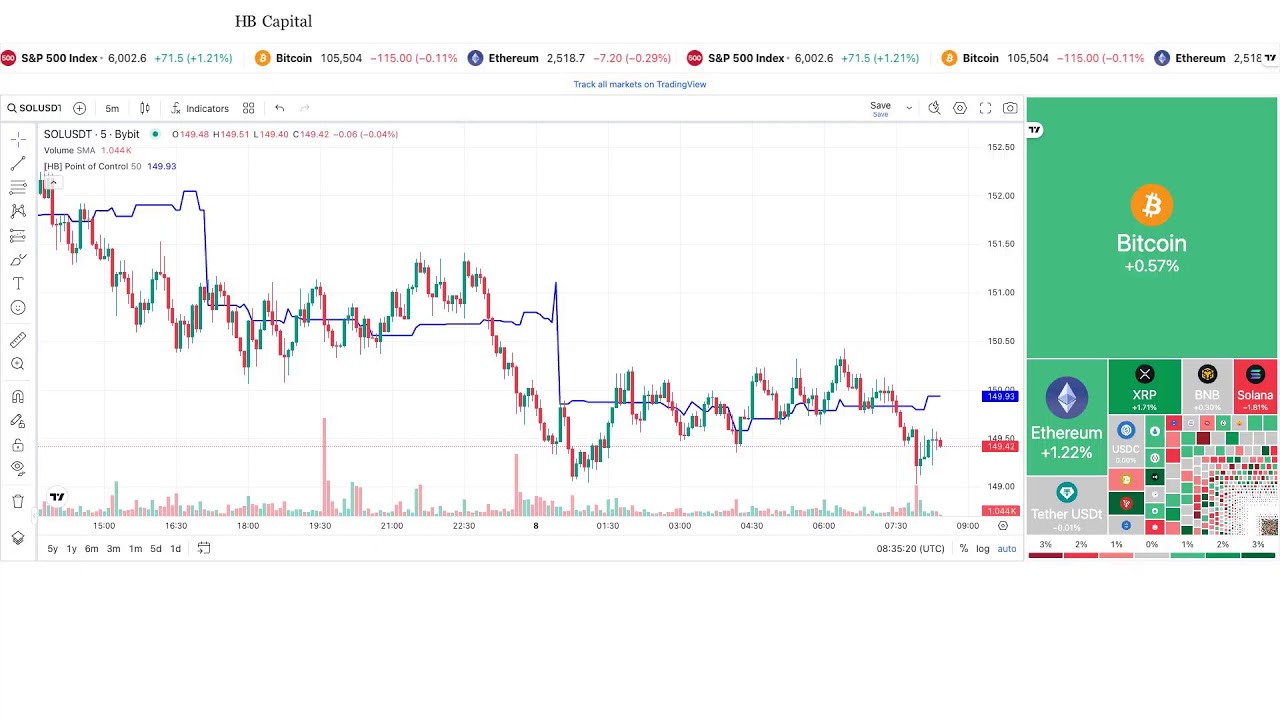Screen dimensions: 1280x720
Task: Open the object tree layers icon
Action: pos(18,538)
